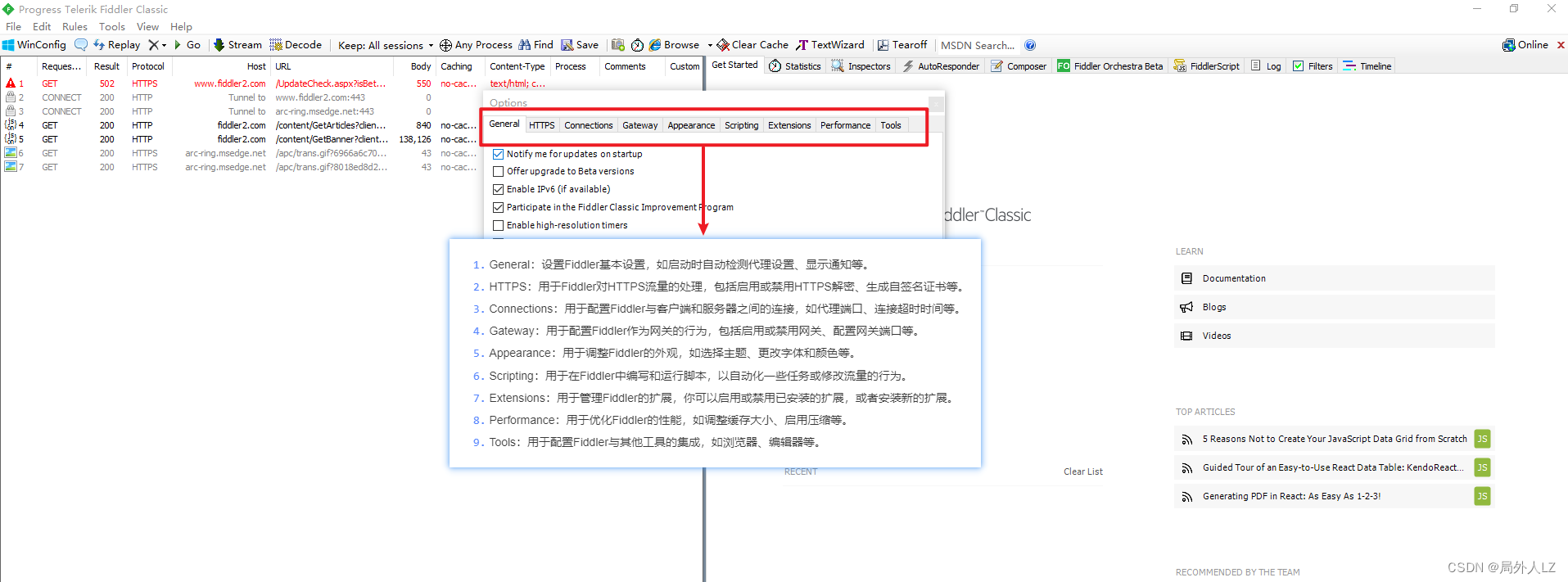The width and height of the screenshot is (1568, 582).
Task: Click the Remove sessions X icon
Action: (153, 45)
